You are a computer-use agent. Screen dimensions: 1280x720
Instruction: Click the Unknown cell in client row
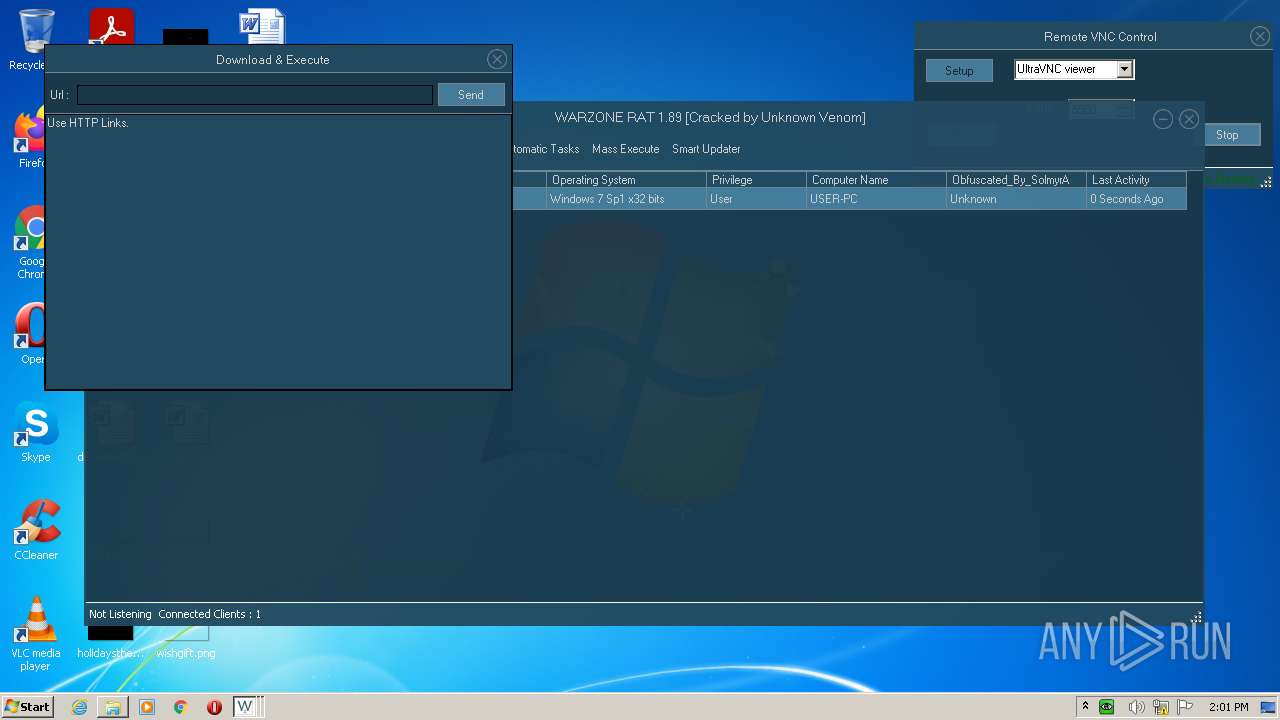1017,199
